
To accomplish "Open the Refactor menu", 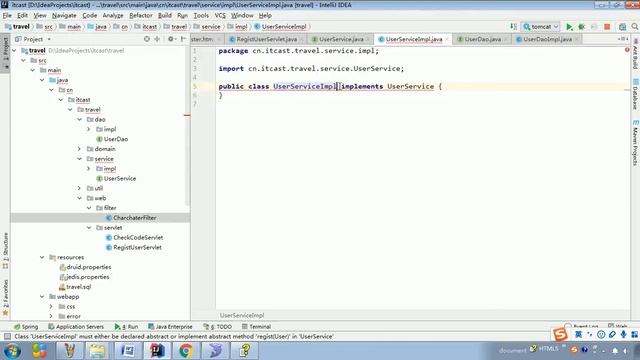I will coord(140,16).
